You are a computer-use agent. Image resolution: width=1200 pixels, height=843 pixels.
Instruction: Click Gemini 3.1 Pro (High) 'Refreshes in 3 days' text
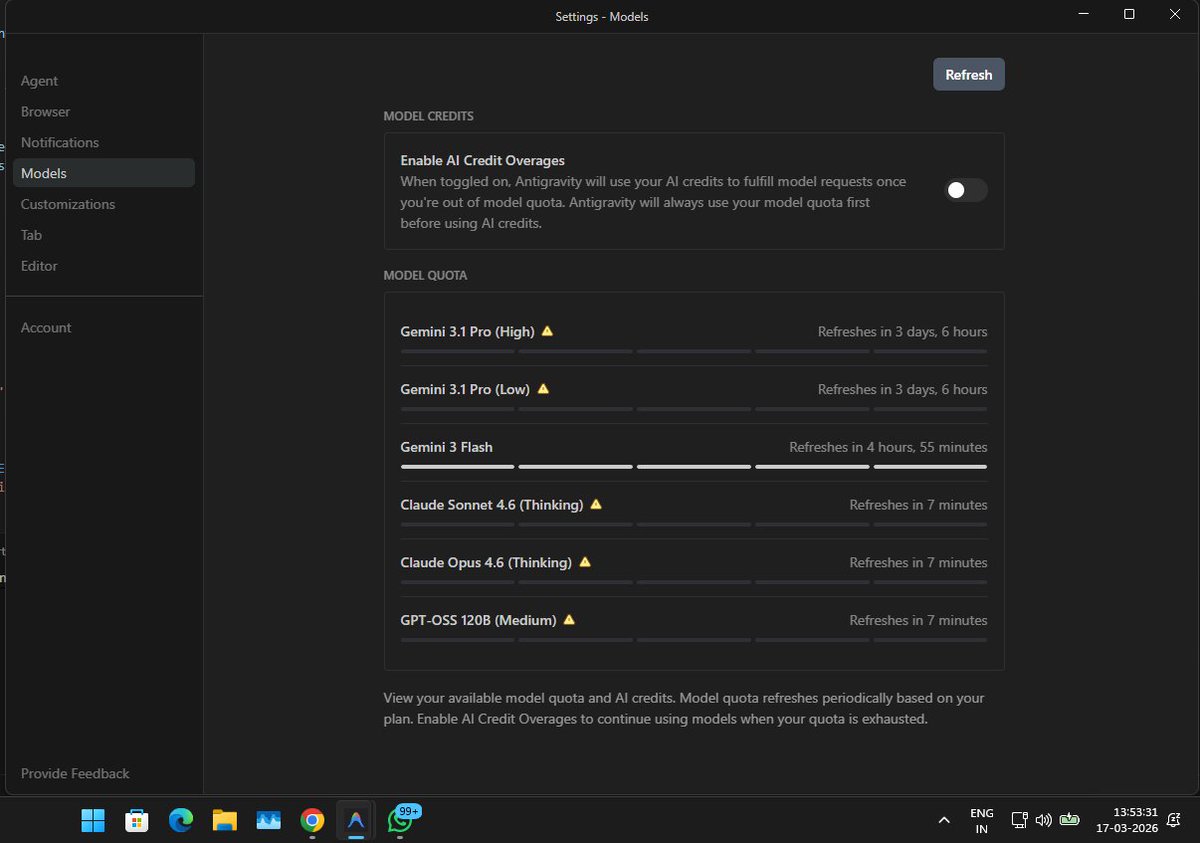click(902, 332)
